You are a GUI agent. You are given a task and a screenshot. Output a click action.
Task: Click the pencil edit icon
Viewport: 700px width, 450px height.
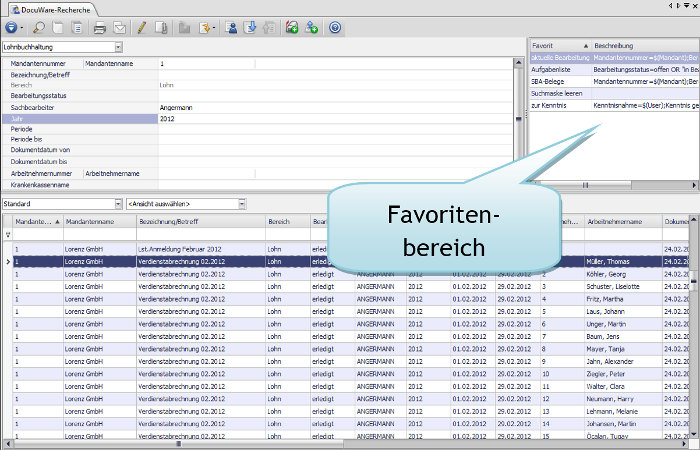click(x=142, y=28)
